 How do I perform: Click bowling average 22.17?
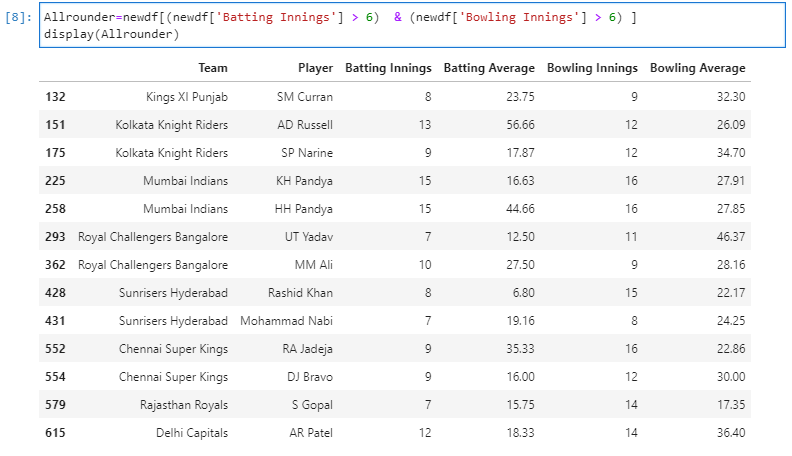(731, 293)
